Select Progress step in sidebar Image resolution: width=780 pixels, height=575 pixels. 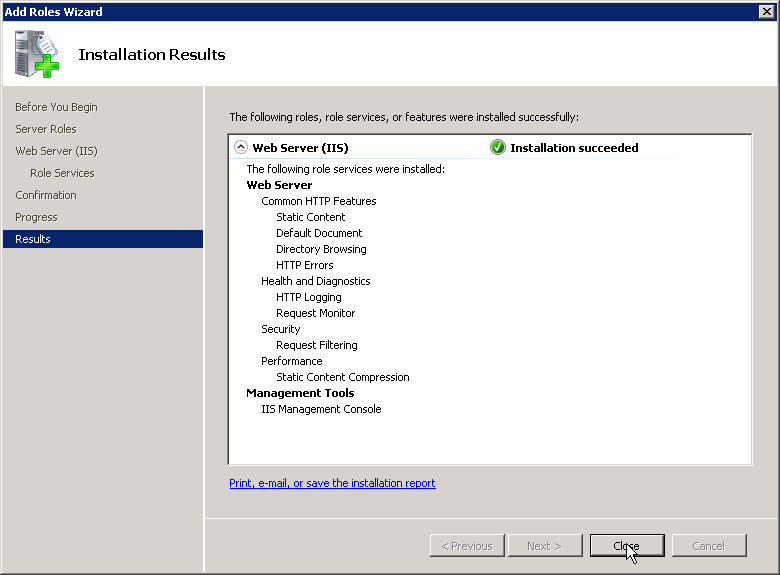pos(36,217)
